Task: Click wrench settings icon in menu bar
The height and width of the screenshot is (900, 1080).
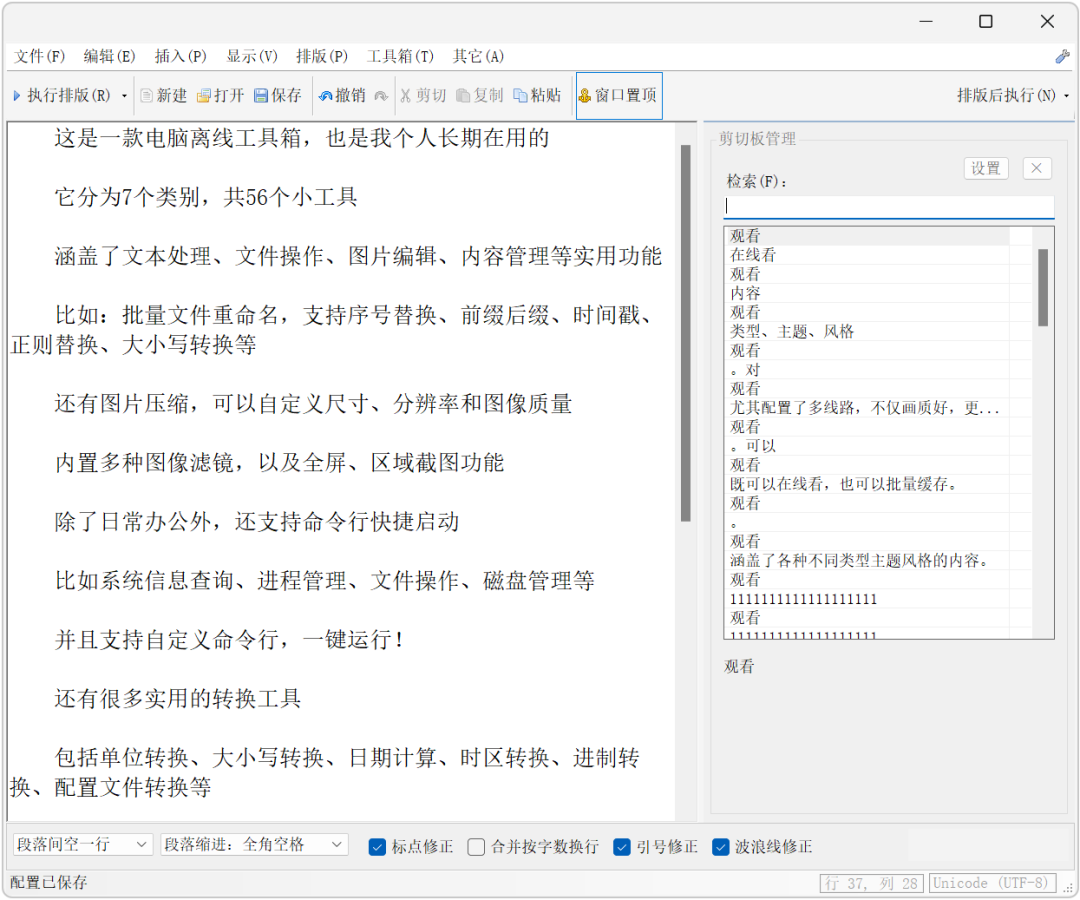Action: [1062, 56]
